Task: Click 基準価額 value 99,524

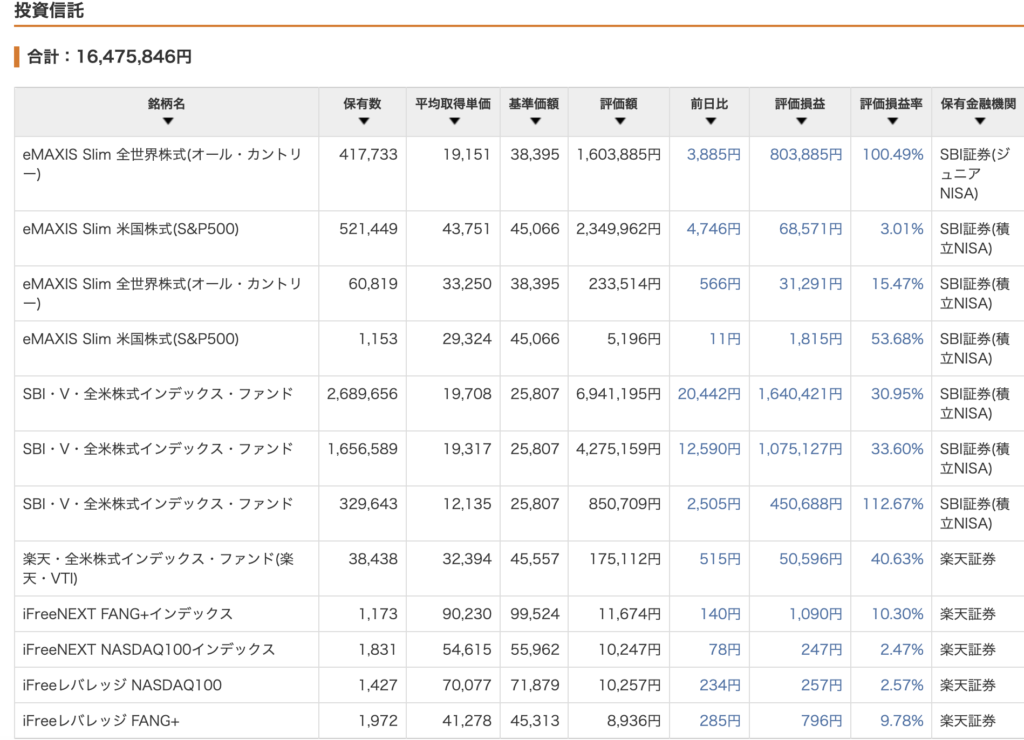Action: [535, 614]
